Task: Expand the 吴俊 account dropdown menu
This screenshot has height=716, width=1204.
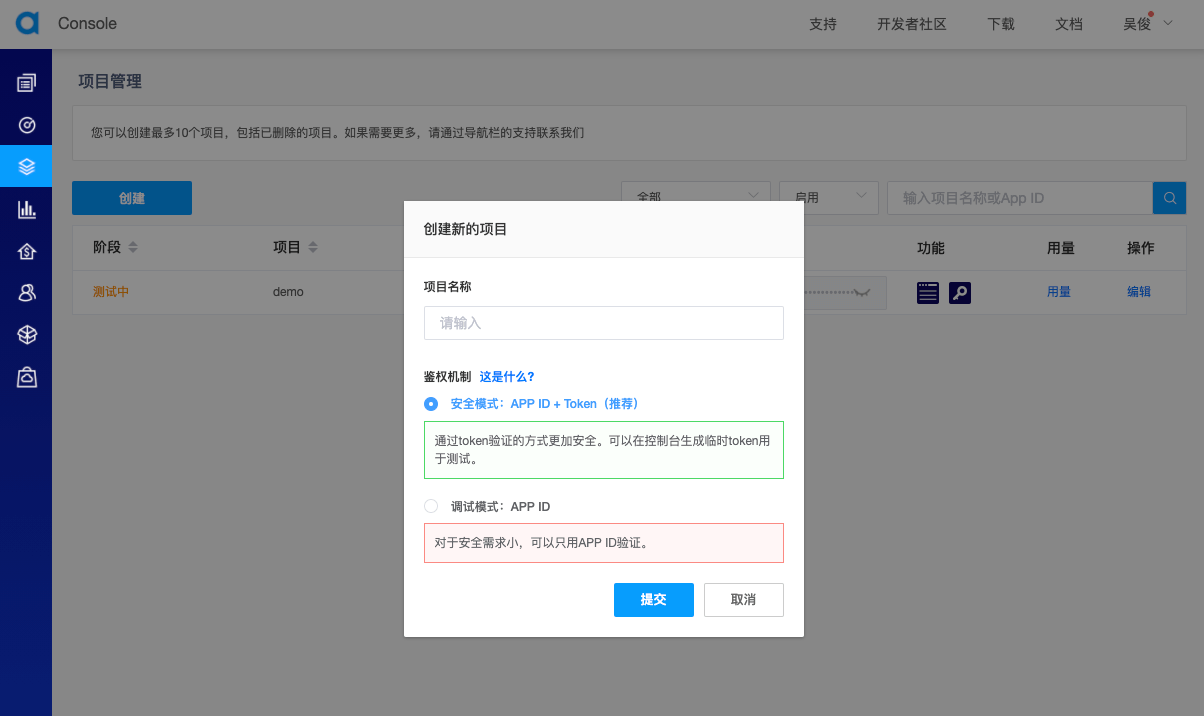Action: click(x=1147, y=24)
